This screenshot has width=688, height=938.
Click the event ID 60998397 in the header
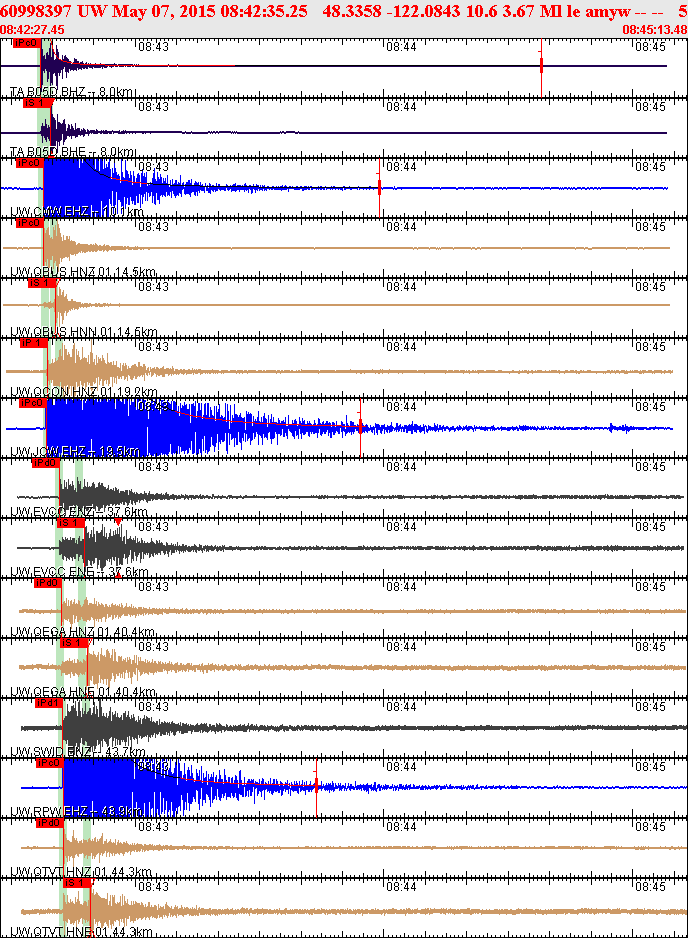coord(35,11)
